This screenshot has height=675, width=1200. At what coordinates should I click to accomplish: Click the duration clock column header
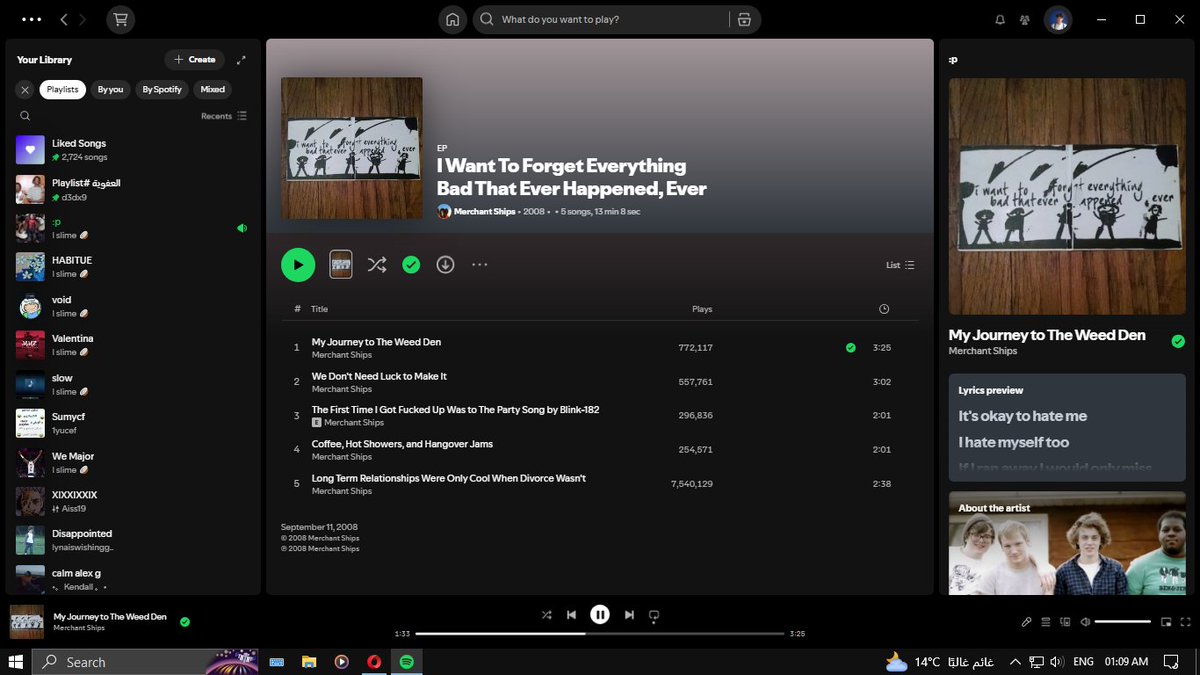point(884,309)
